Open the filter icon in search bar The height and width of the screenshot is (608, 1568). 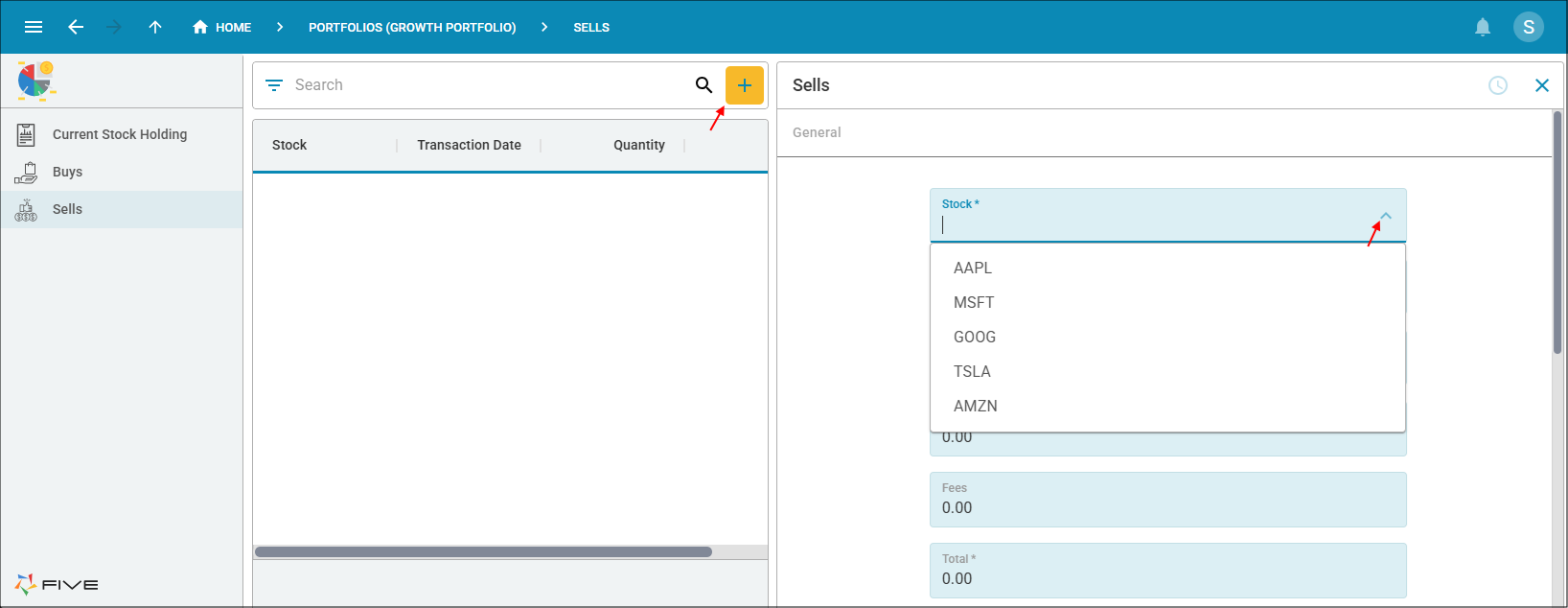(x=274, y=85)
